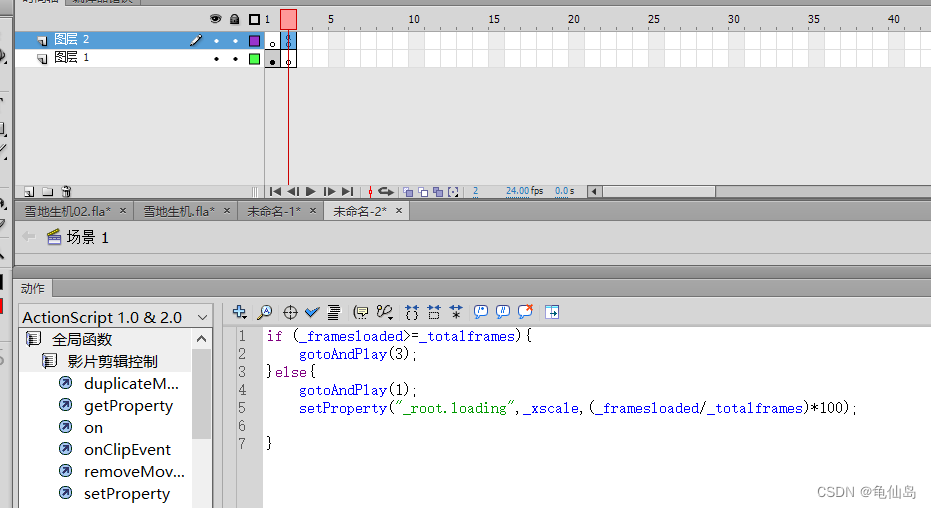Auto format the ActionScript code
931x508 pixels.
[334, 312]
